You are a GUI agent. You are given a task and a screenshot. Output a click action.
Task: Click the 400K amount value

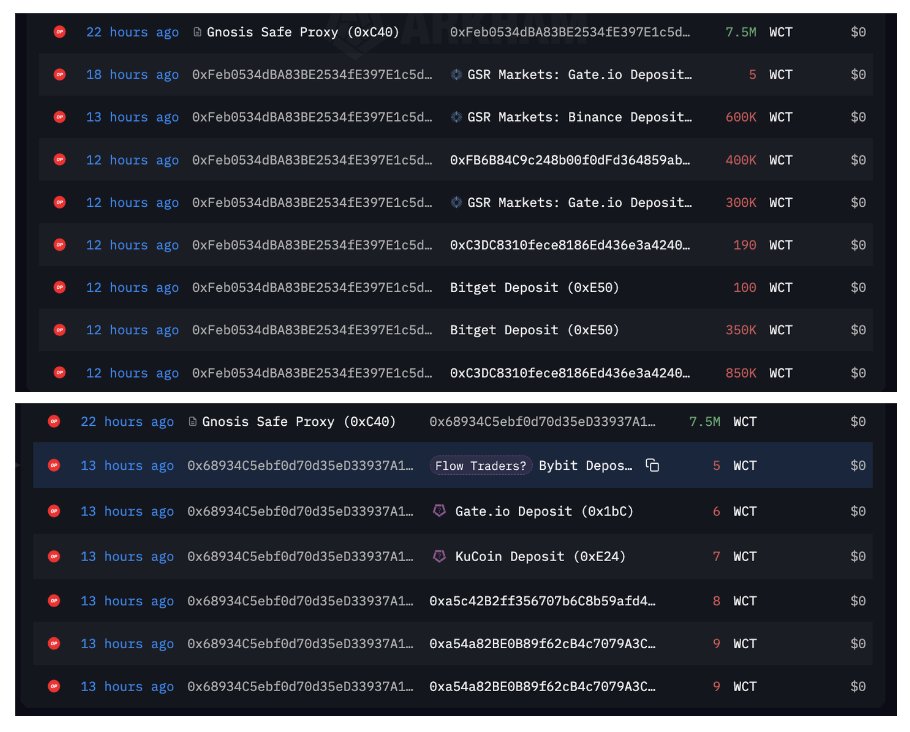click(741, 160)
